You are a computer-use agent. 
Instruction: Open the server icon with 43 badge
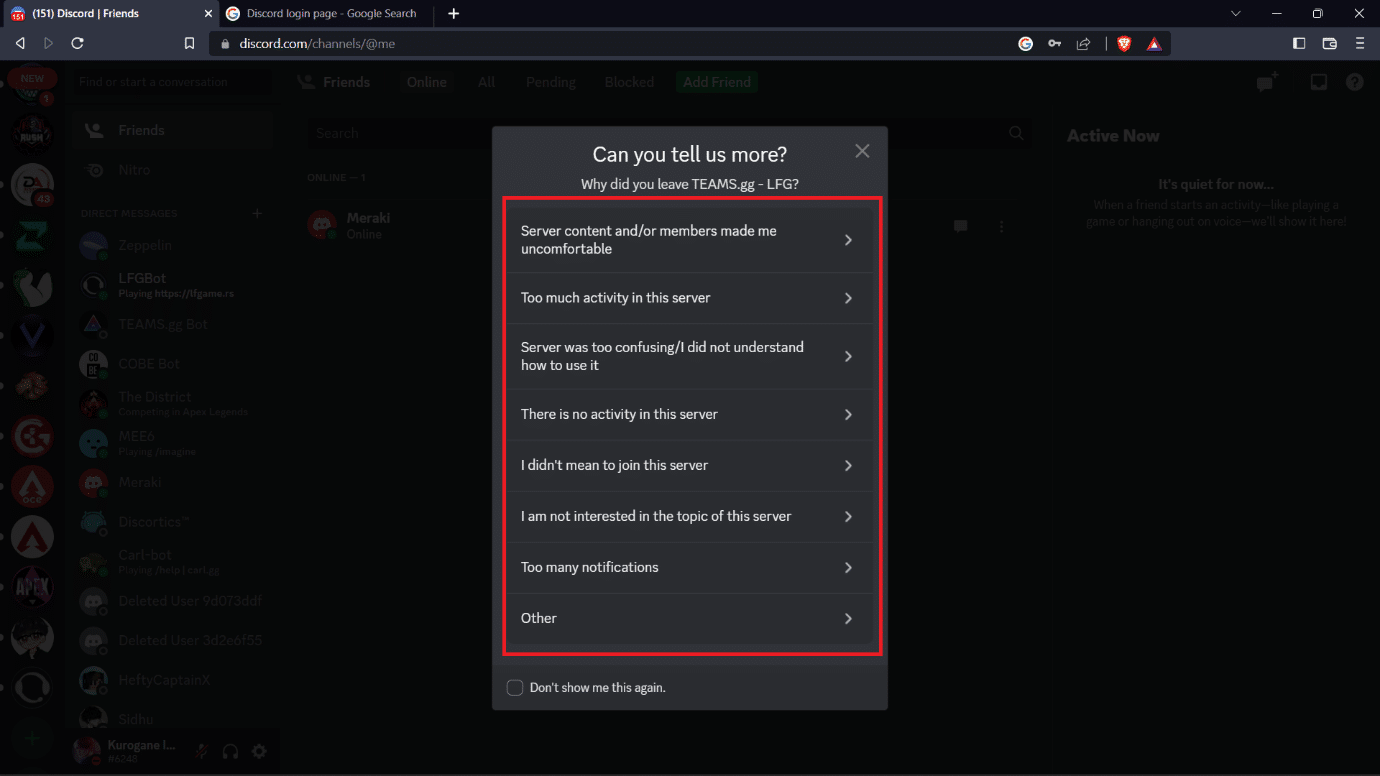[32, 184]
